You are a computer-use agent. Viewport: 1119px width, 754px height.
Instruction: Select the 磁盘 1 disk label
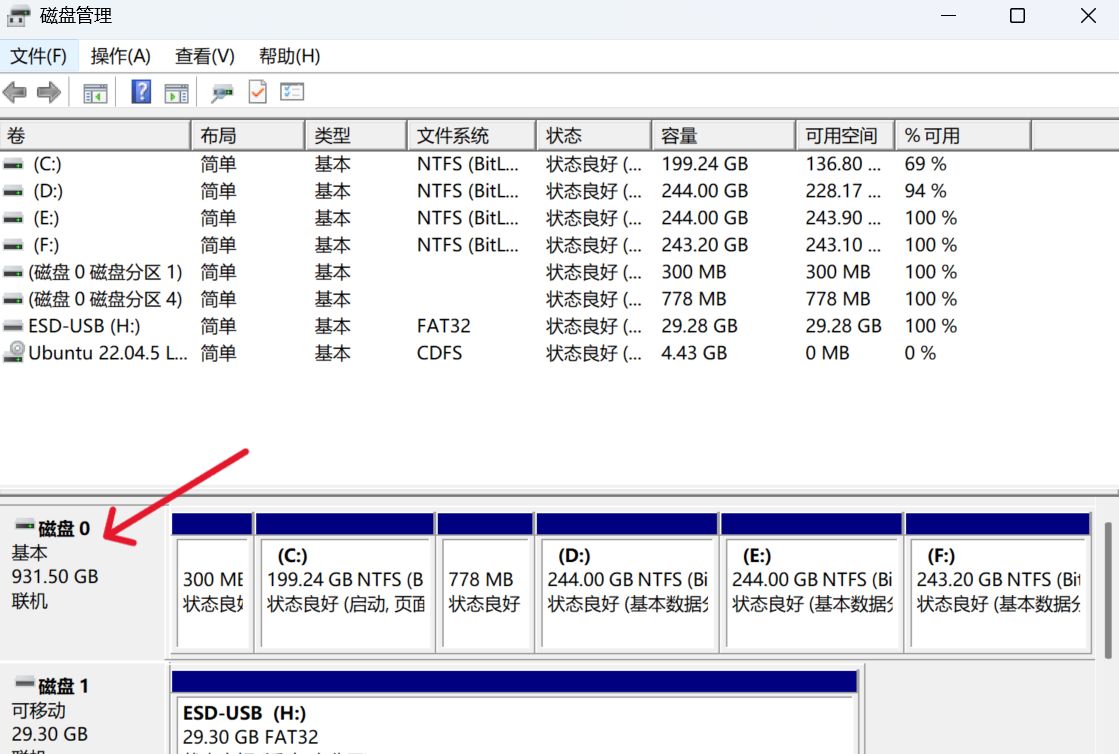(x=64, y=686)
